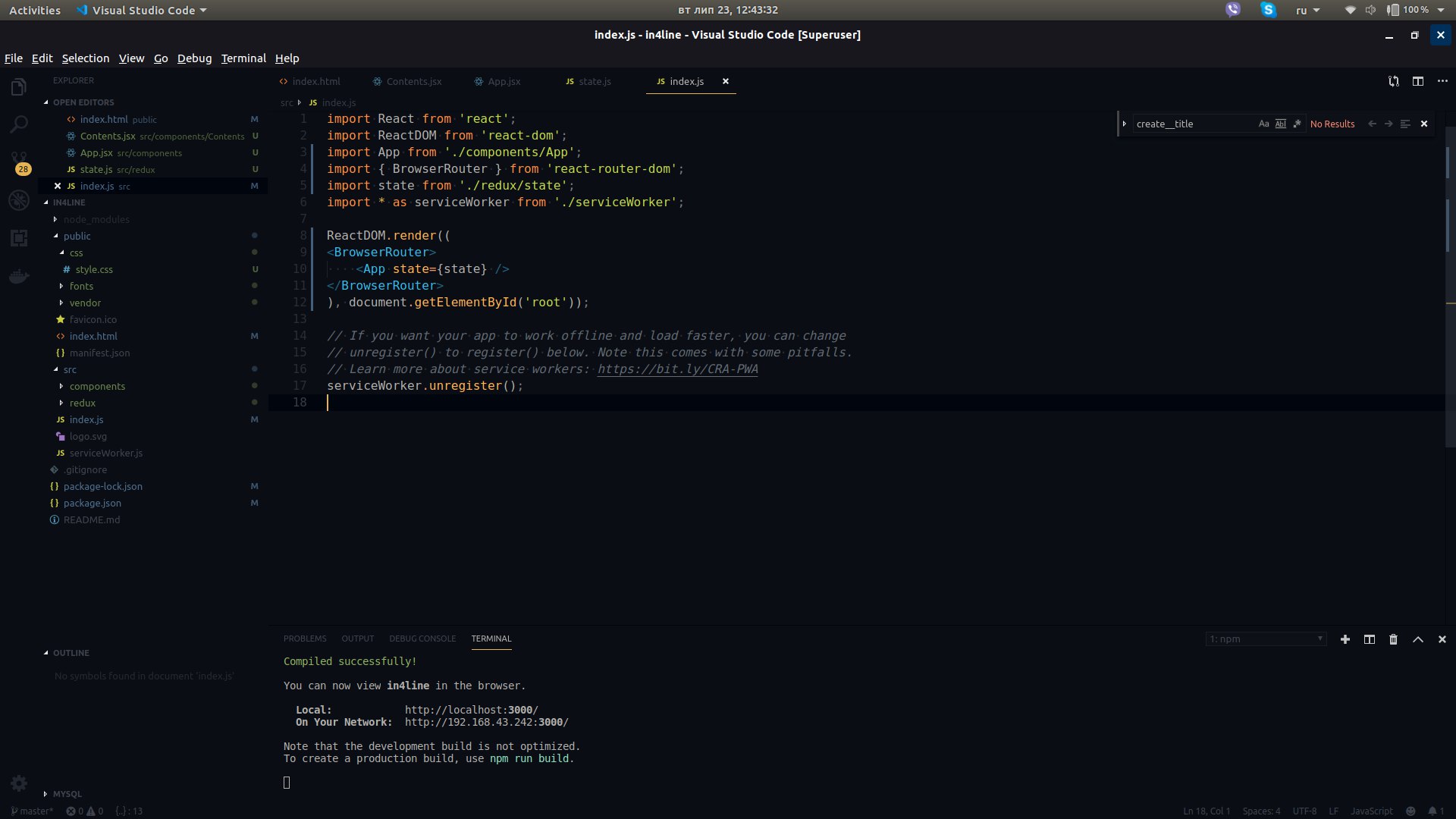Split the editor right
The width and height of the screenshot is (1456, 819).
pos(1417,81)
